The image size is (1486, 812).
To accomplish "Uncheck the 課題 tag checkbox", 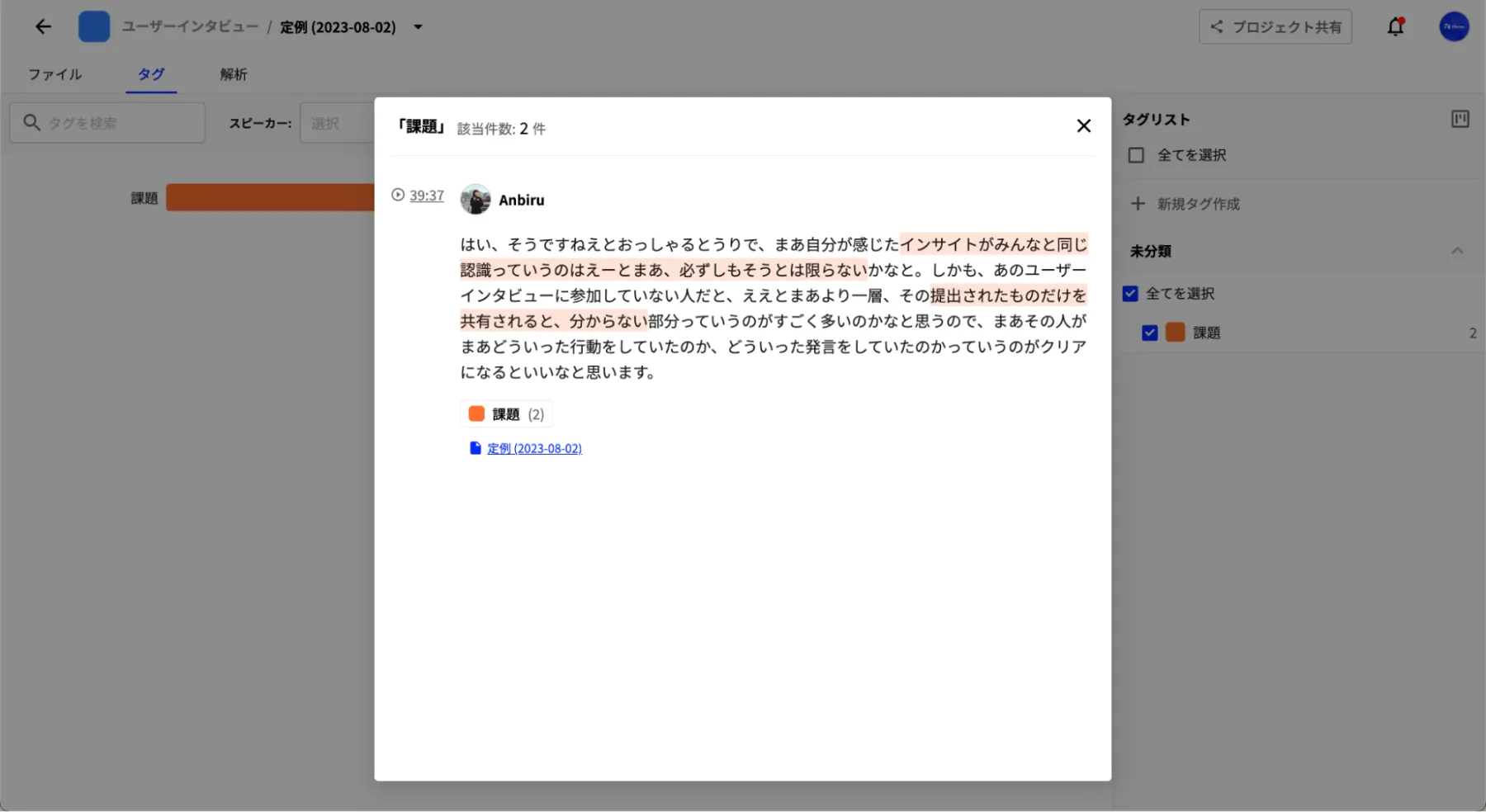I will pos(1149,333).
